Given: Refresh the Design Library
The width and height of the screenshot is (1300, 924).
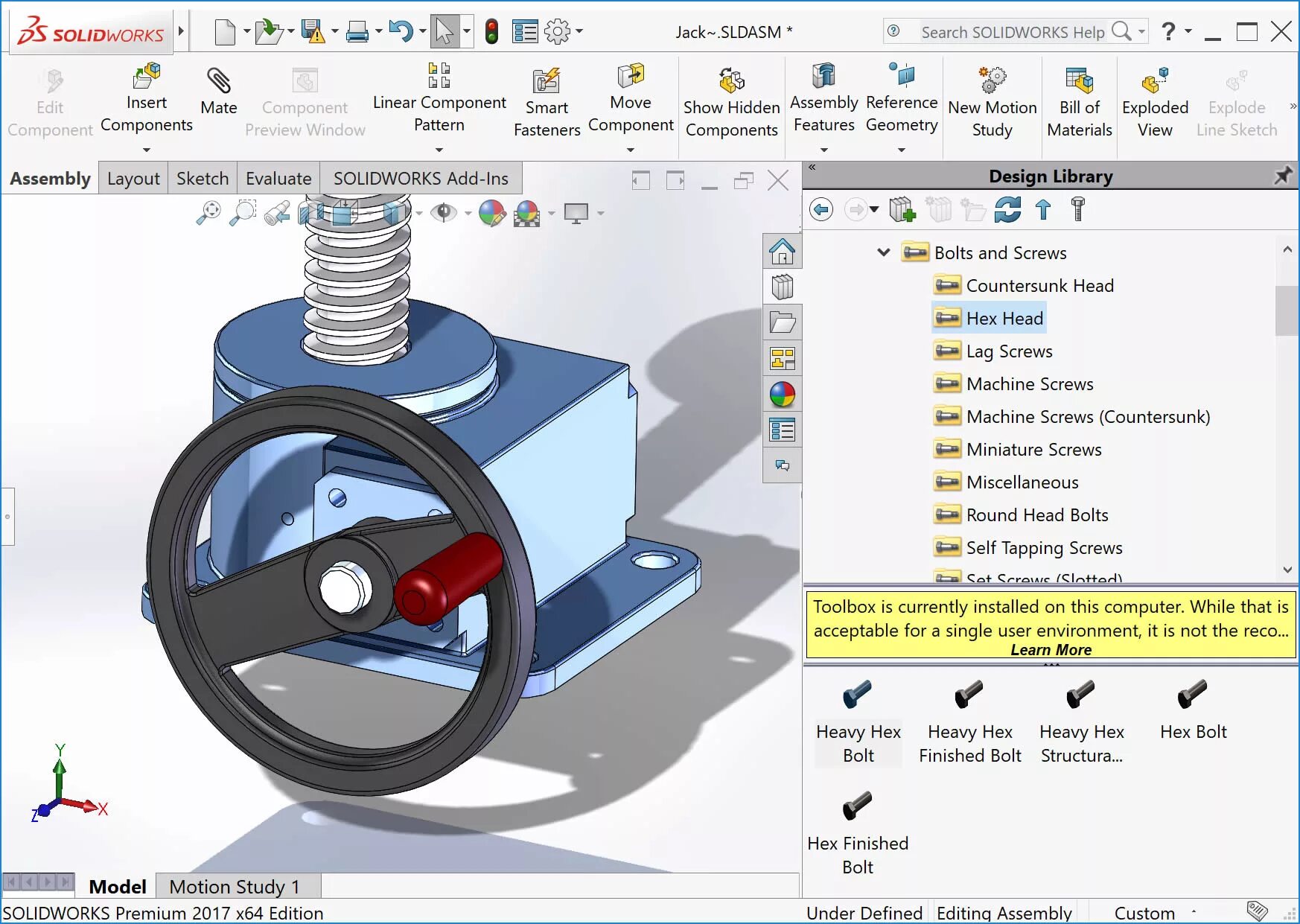Looking at the screenshot, I should tap(1007, 209).
